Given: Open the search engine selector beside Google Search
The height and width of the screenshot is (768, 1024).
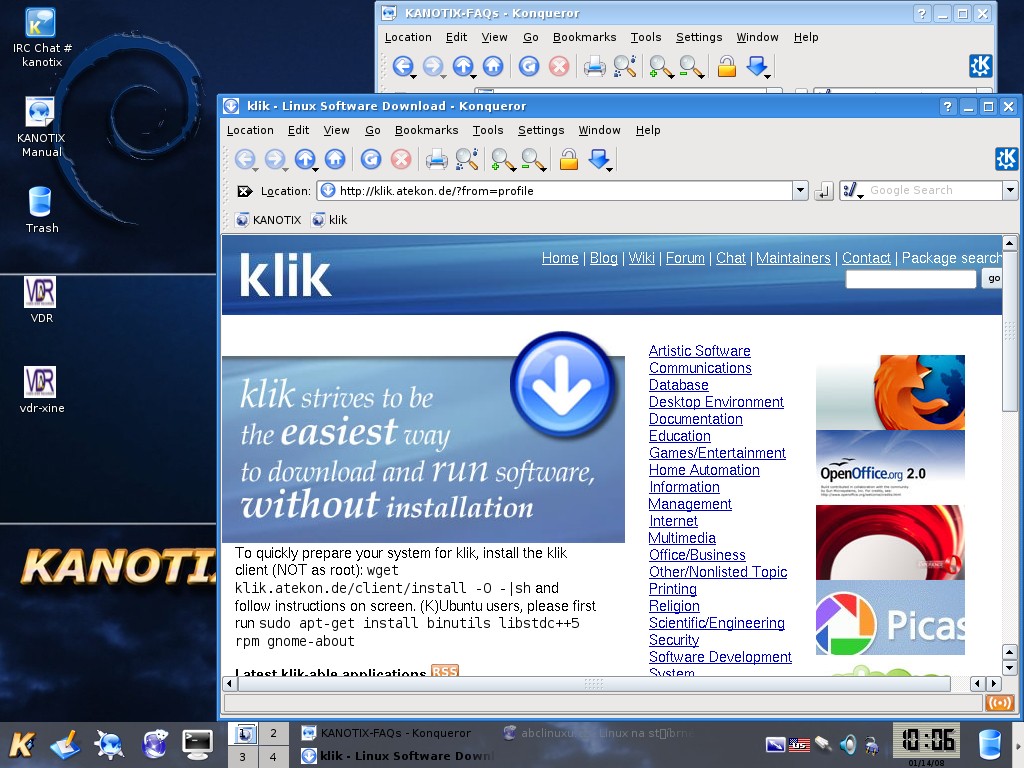Looking at the screenshot, I should point(852,191).
